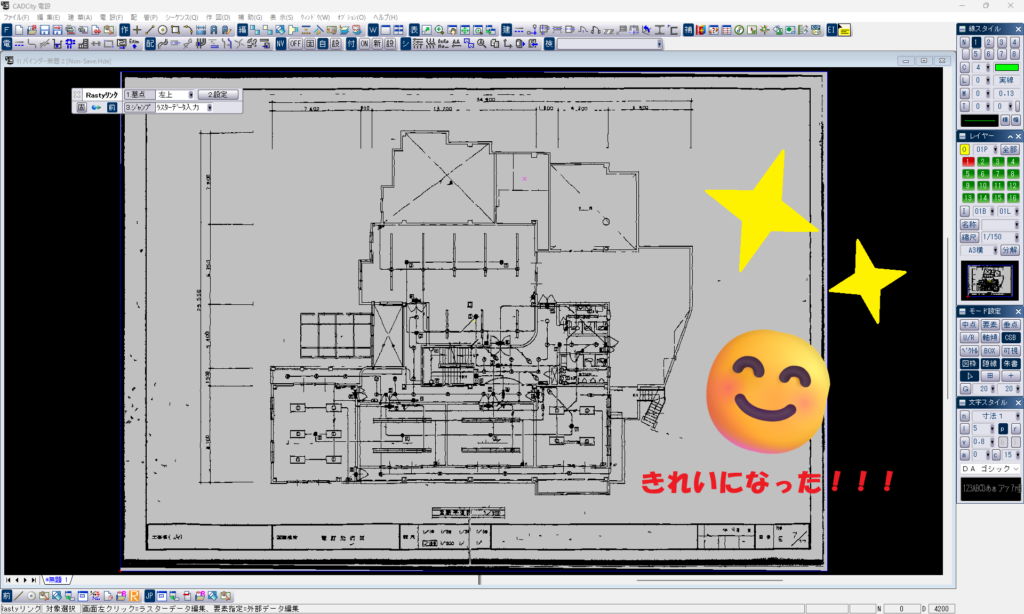Click the sun-shaped icon in 補 toolbar group
This screenshot has width=1024, height=614.
coord(765,30)
